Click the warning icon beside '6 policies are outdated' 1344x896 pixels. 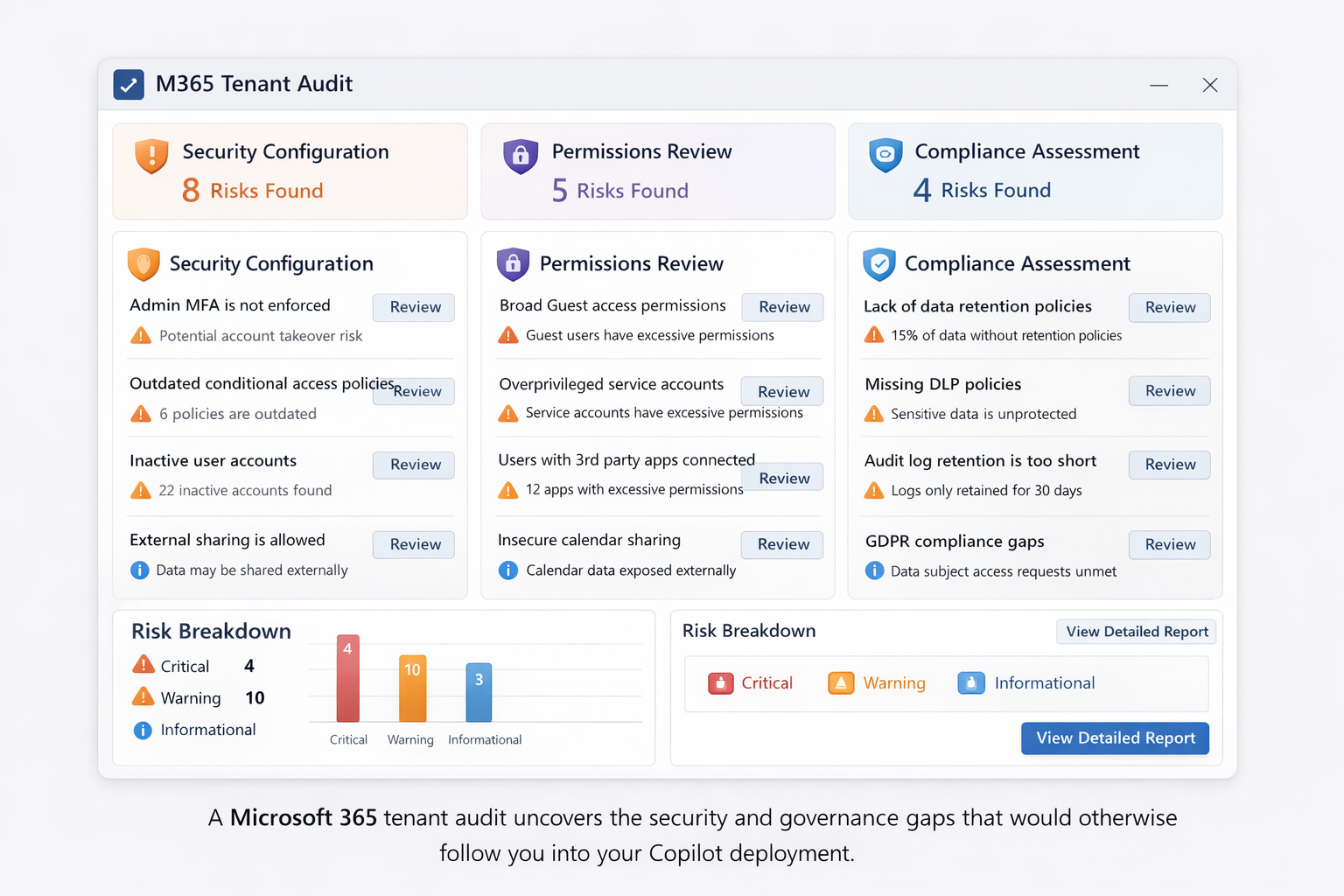click(141, 413)
